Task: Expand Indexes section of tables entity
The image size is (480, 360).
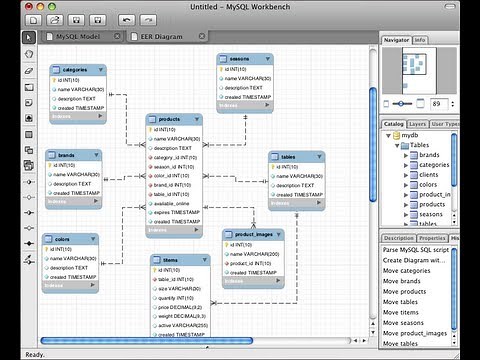Action: pyautogui.click(x=319, y=203)
